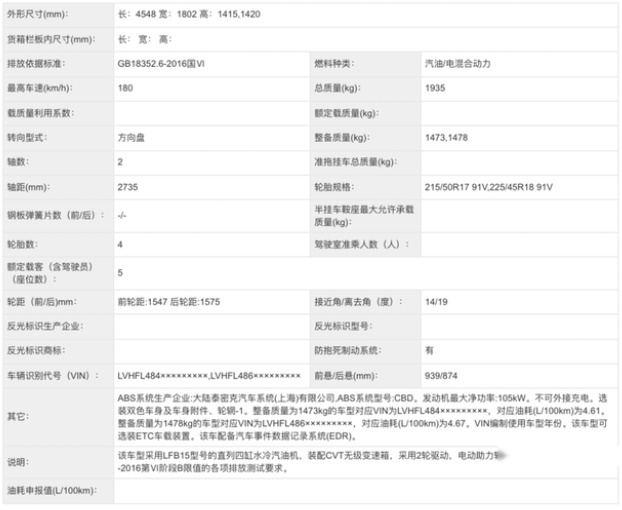
Task: Select the 前轮距:1547 后轮距:1575 value
Action: [169, 302]
